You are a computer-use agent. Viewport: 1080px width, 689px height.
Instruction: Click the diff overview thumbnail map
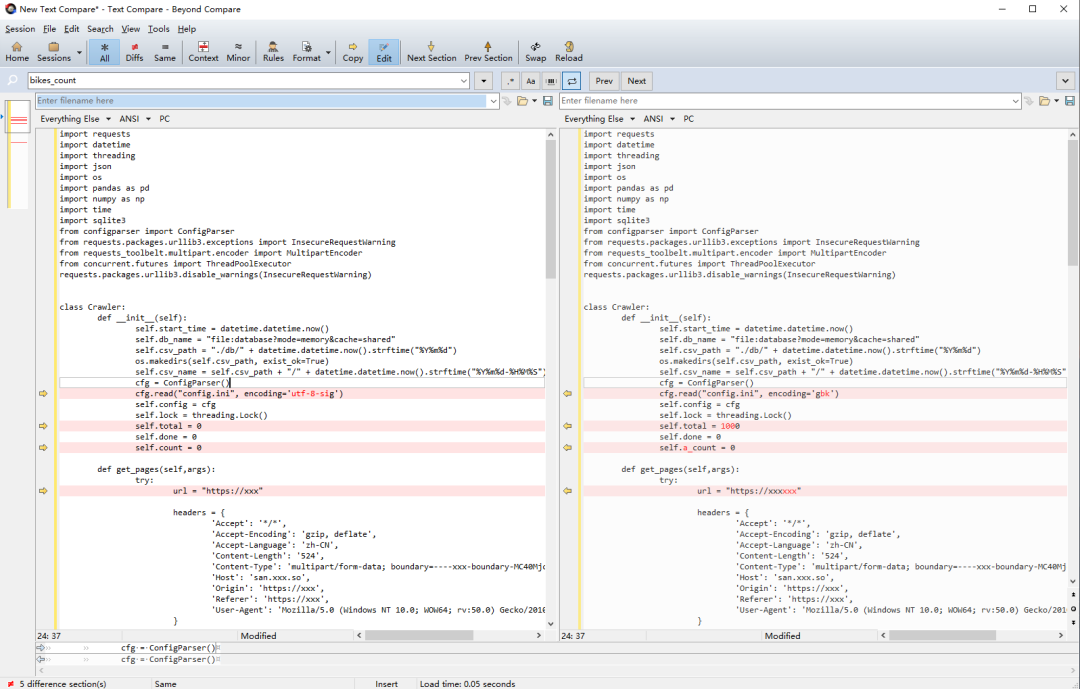(x=18, y=154)
